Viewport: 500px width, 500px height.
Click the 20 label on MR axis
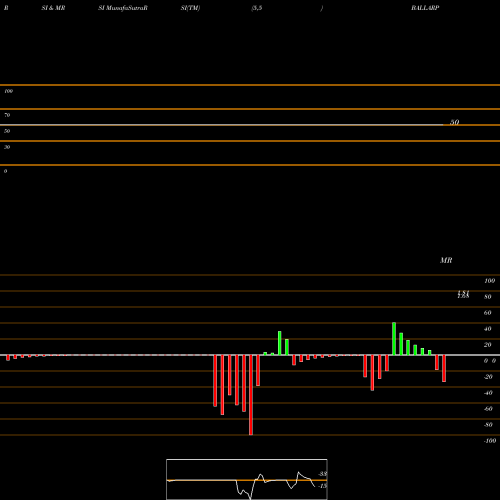[488, 345]
